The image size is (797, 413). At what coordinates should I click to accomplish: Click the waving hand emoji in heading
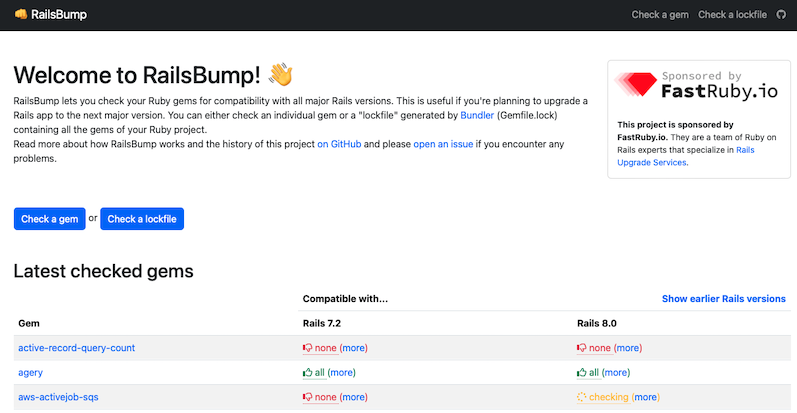pos(281,75)
